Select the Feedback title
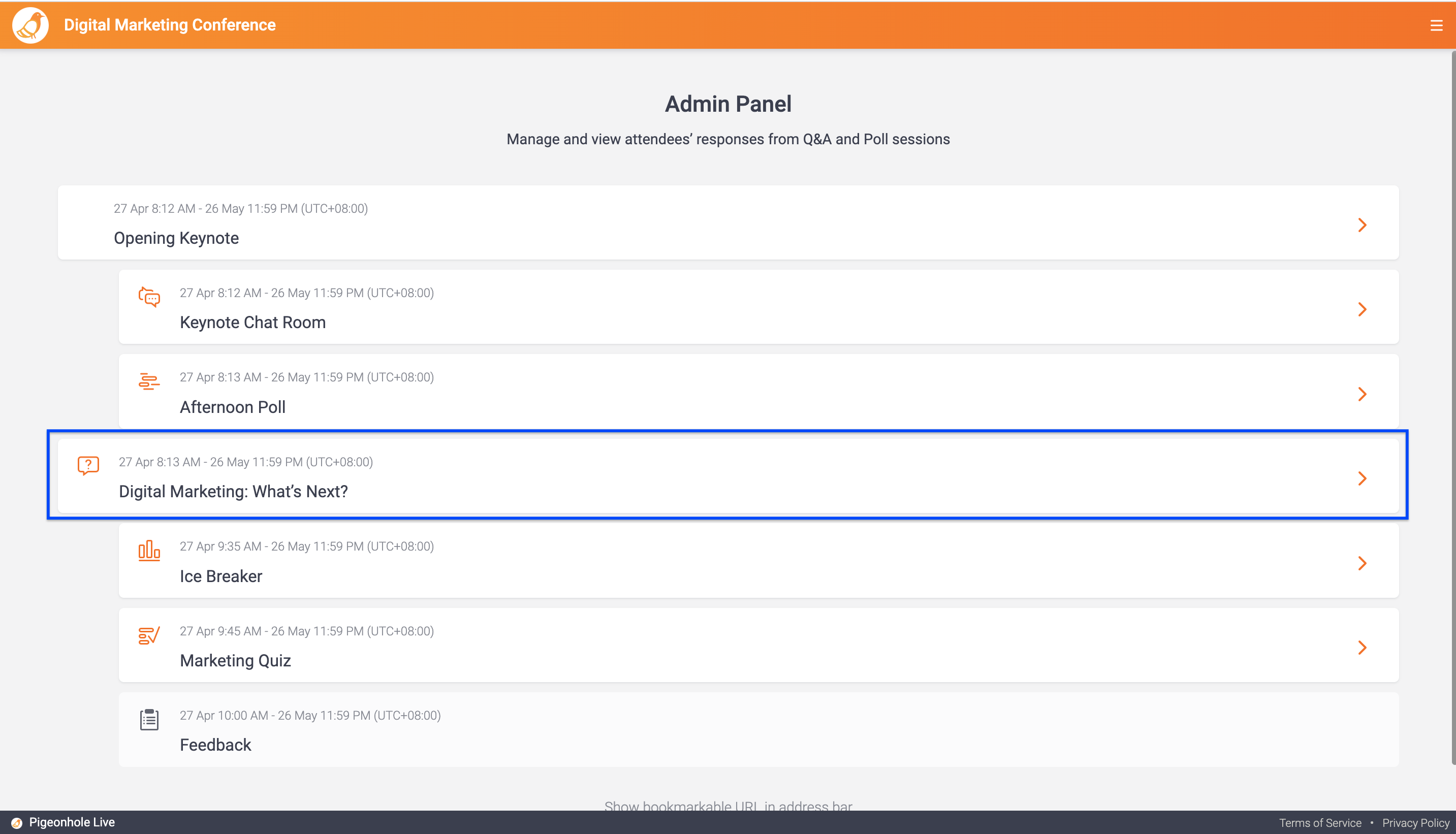 (x=215, y=745)
